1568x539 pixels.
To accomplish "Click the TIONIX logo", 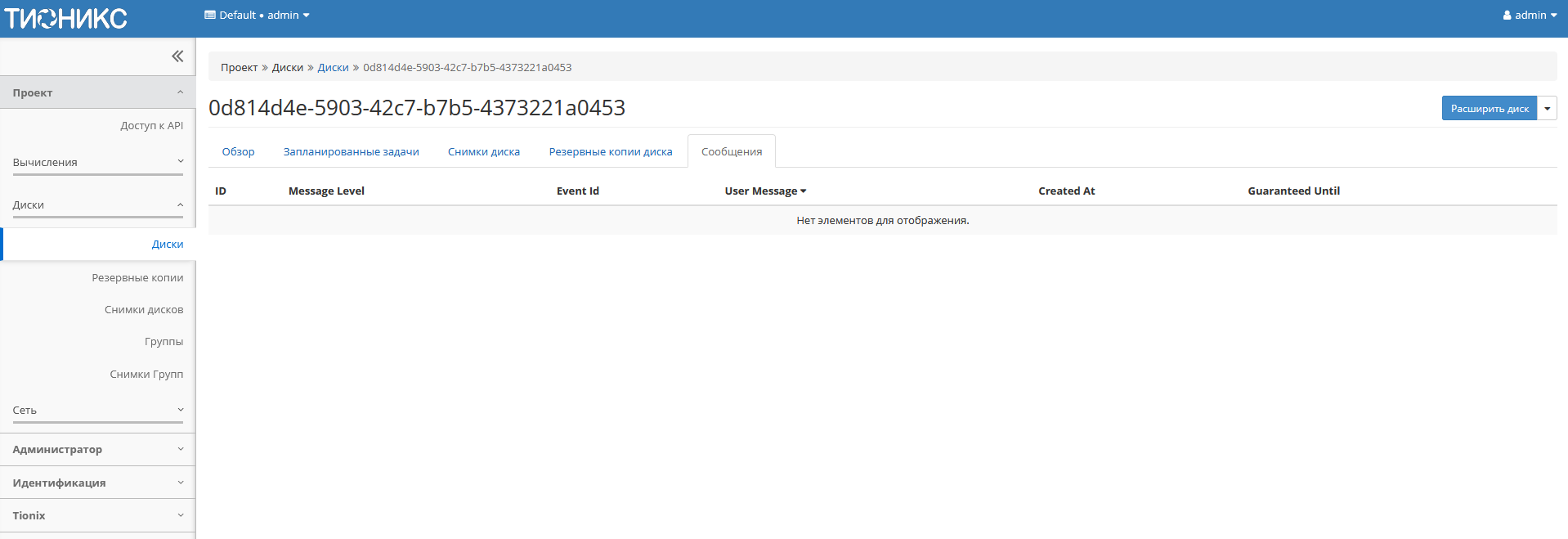I will (66, 18).
